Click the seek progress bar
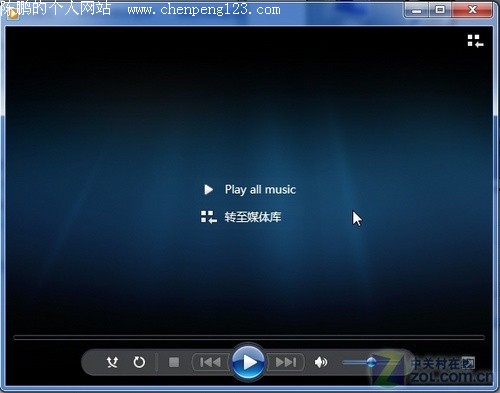This screenshot has width=500, height=393. 249,338
